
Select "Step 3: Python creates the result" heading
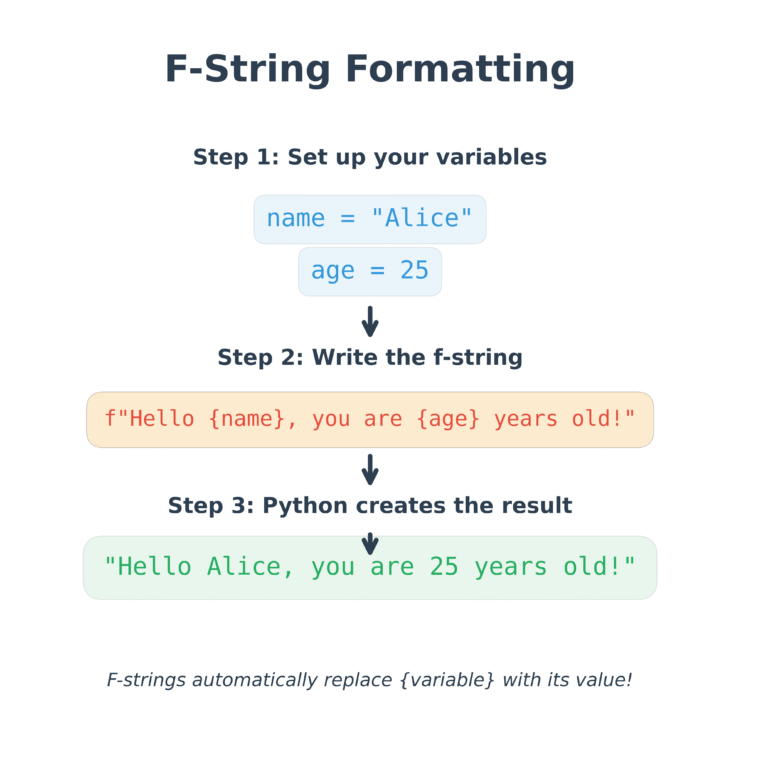click(370, 506)
